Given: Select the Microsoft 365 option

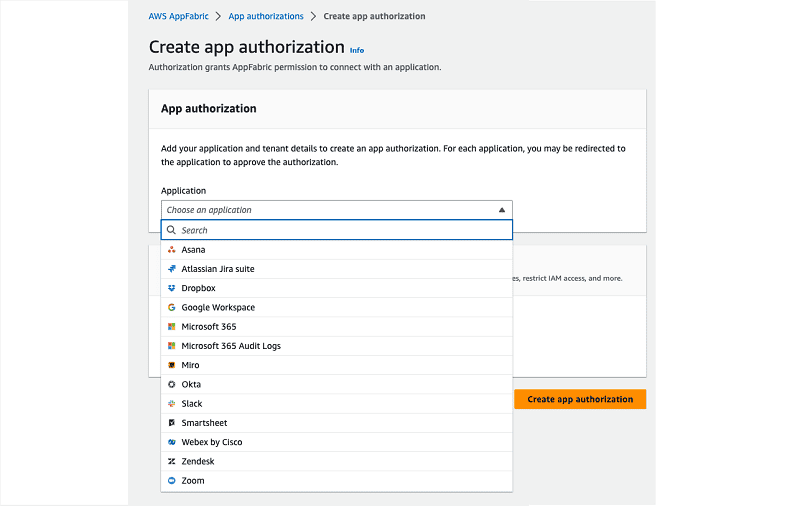Looking at the screenshot, I should pyautogui.click(x=337, y=326).
